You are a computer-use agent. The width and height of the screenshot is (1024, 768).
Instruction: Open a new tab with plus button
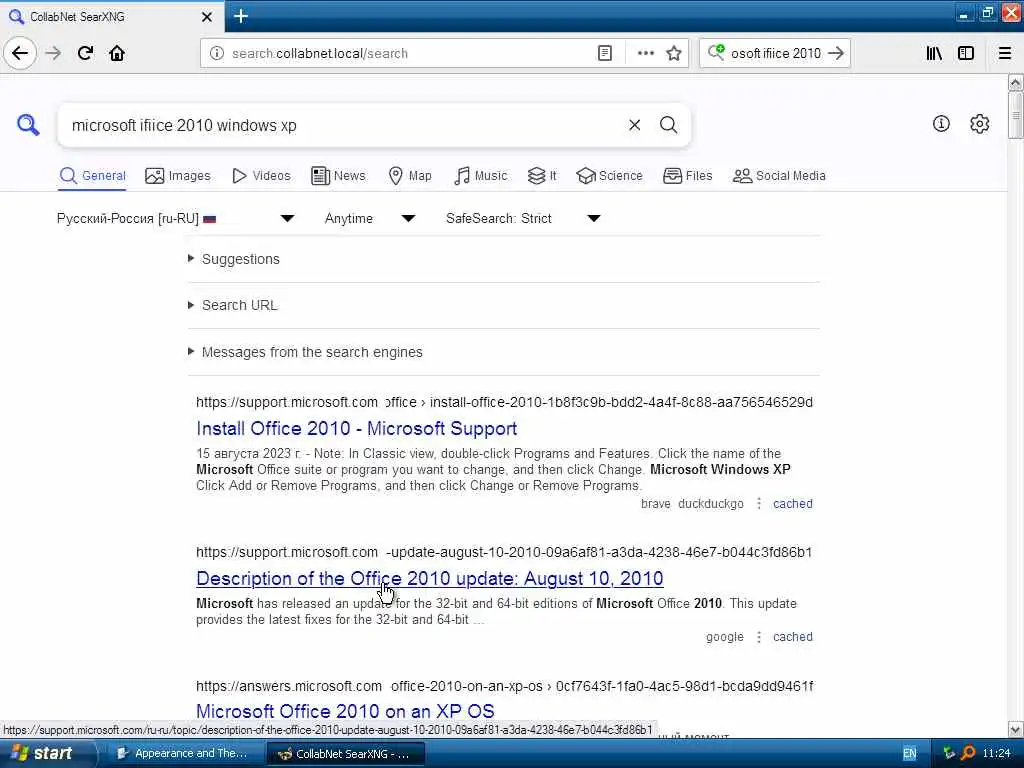coord(240,16)
